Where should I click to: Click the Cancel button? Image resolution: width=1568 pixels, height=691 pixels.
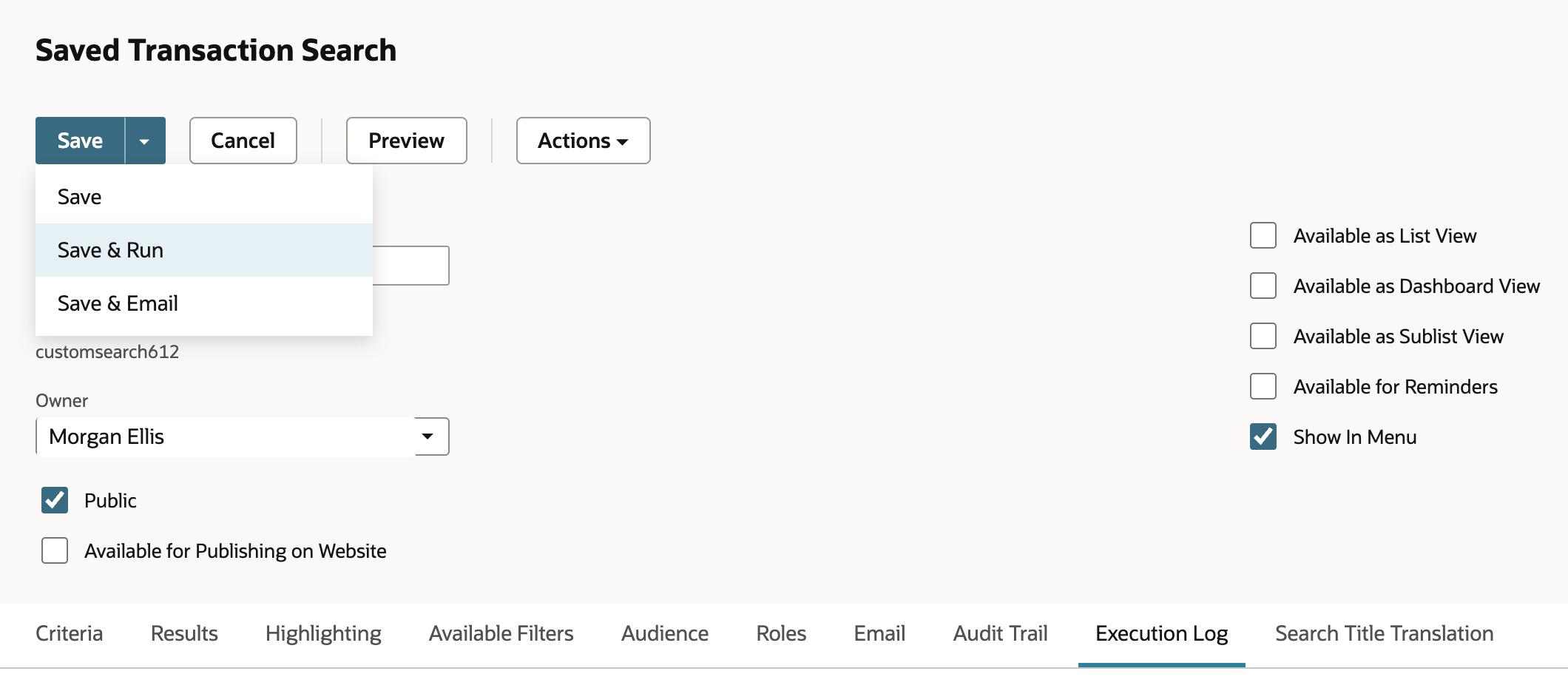[x=243, y=141]
